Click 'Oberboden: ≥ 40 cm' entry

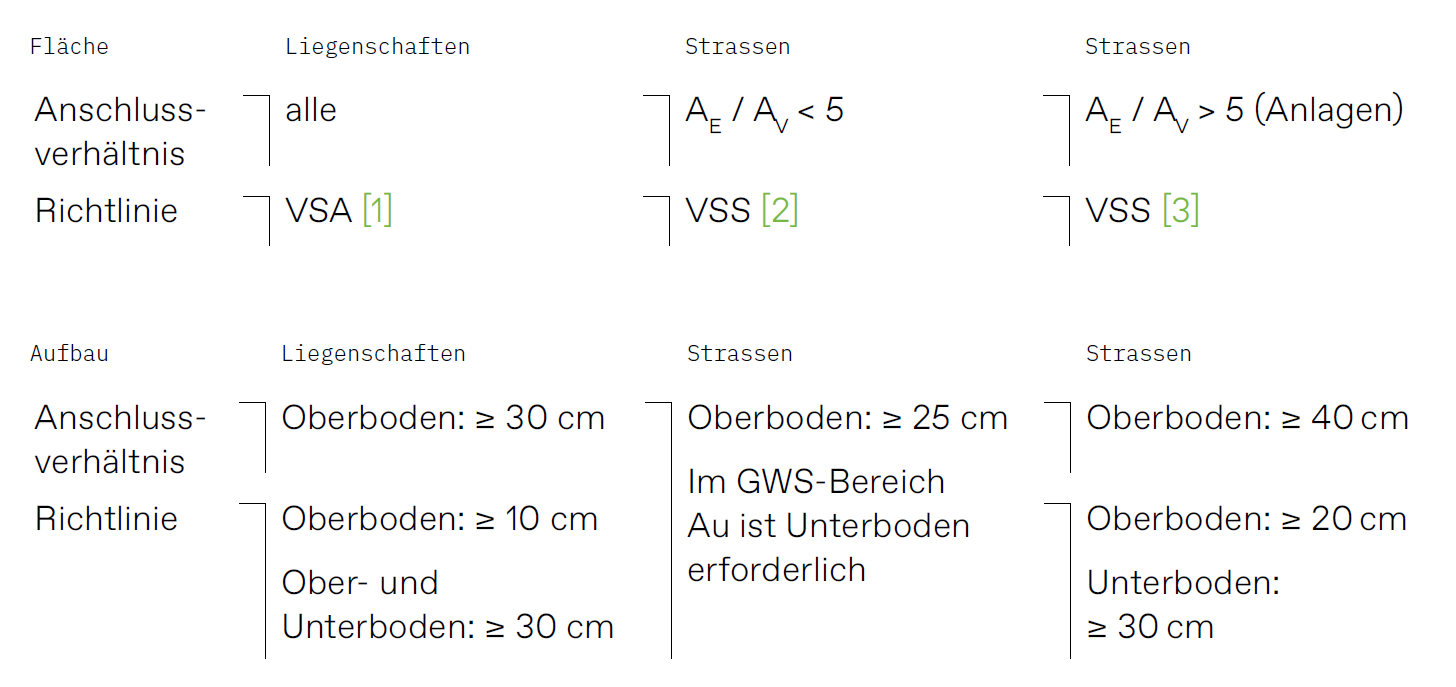click(x=1247, y=418)
